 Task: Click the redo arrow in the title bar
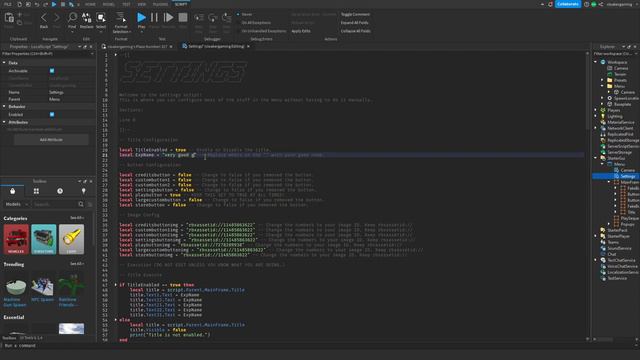pyautogui.click(x=45, y=4)
